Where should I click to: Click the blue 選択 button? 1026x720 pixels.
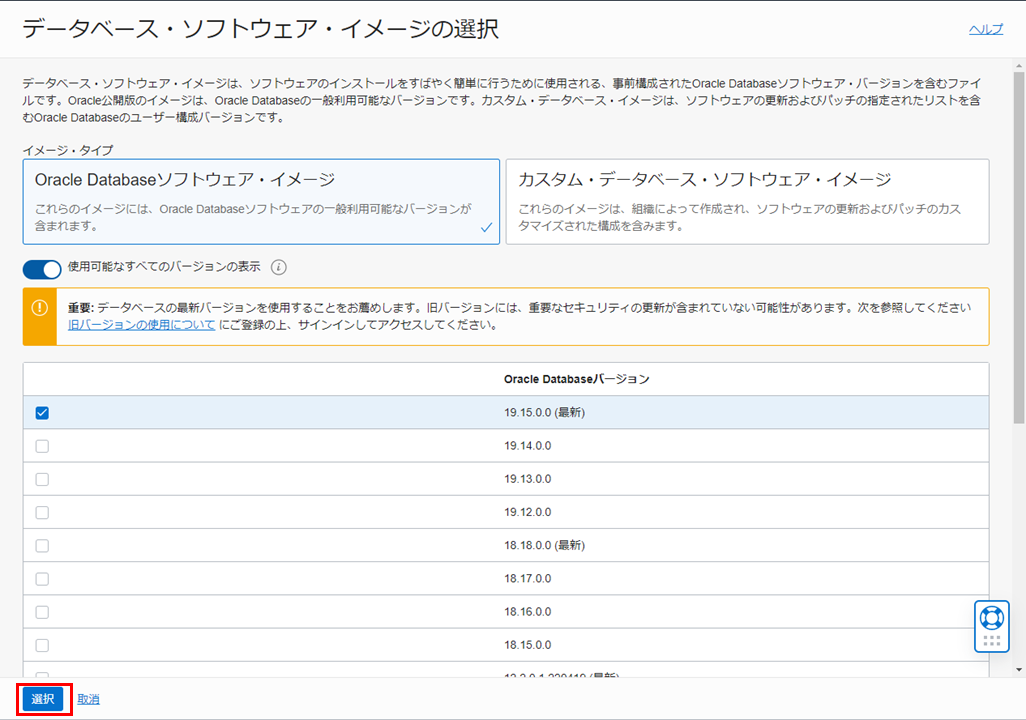pos(43,699)
